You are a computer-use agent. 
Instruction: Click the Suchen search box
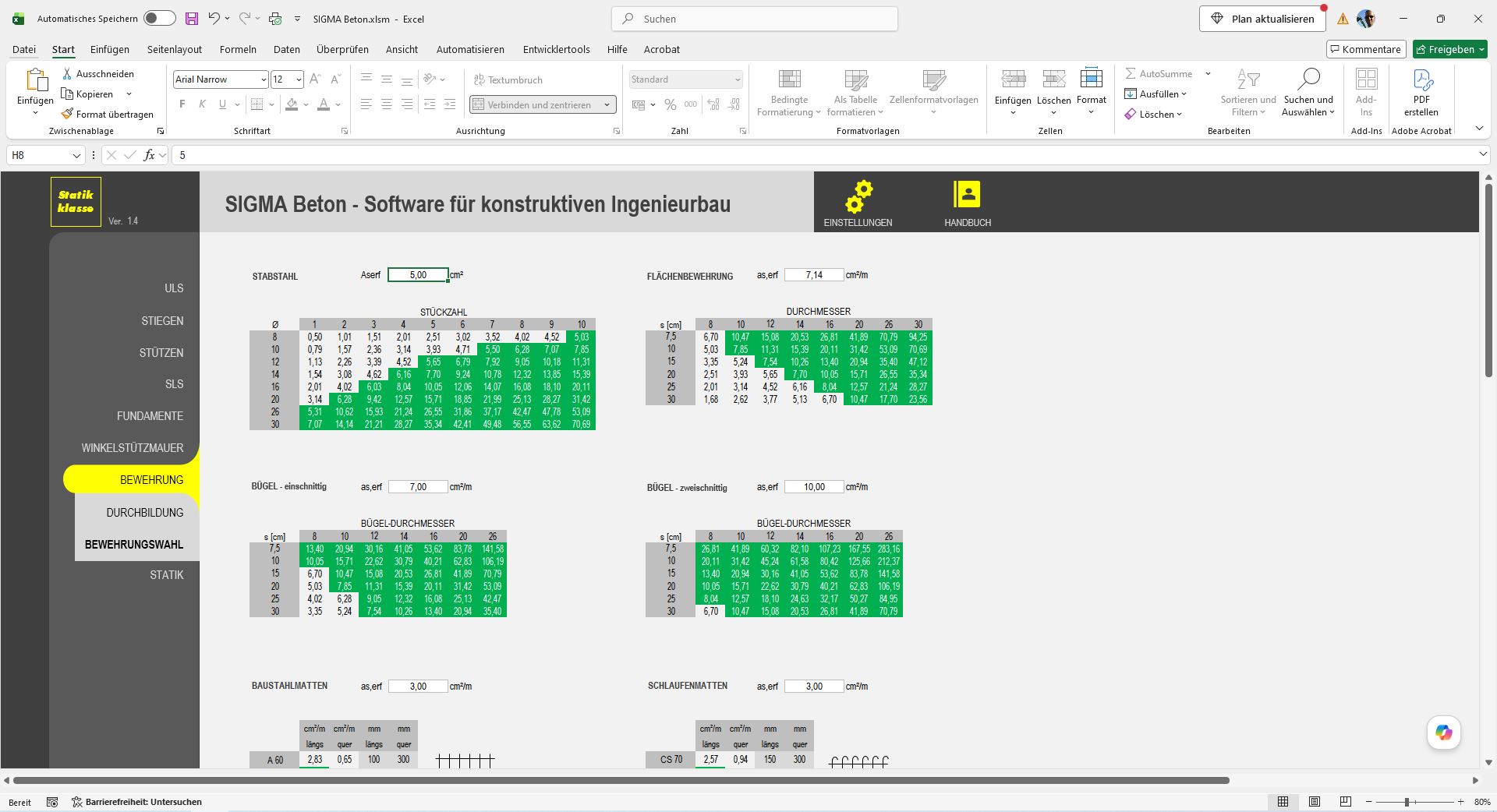755,19
